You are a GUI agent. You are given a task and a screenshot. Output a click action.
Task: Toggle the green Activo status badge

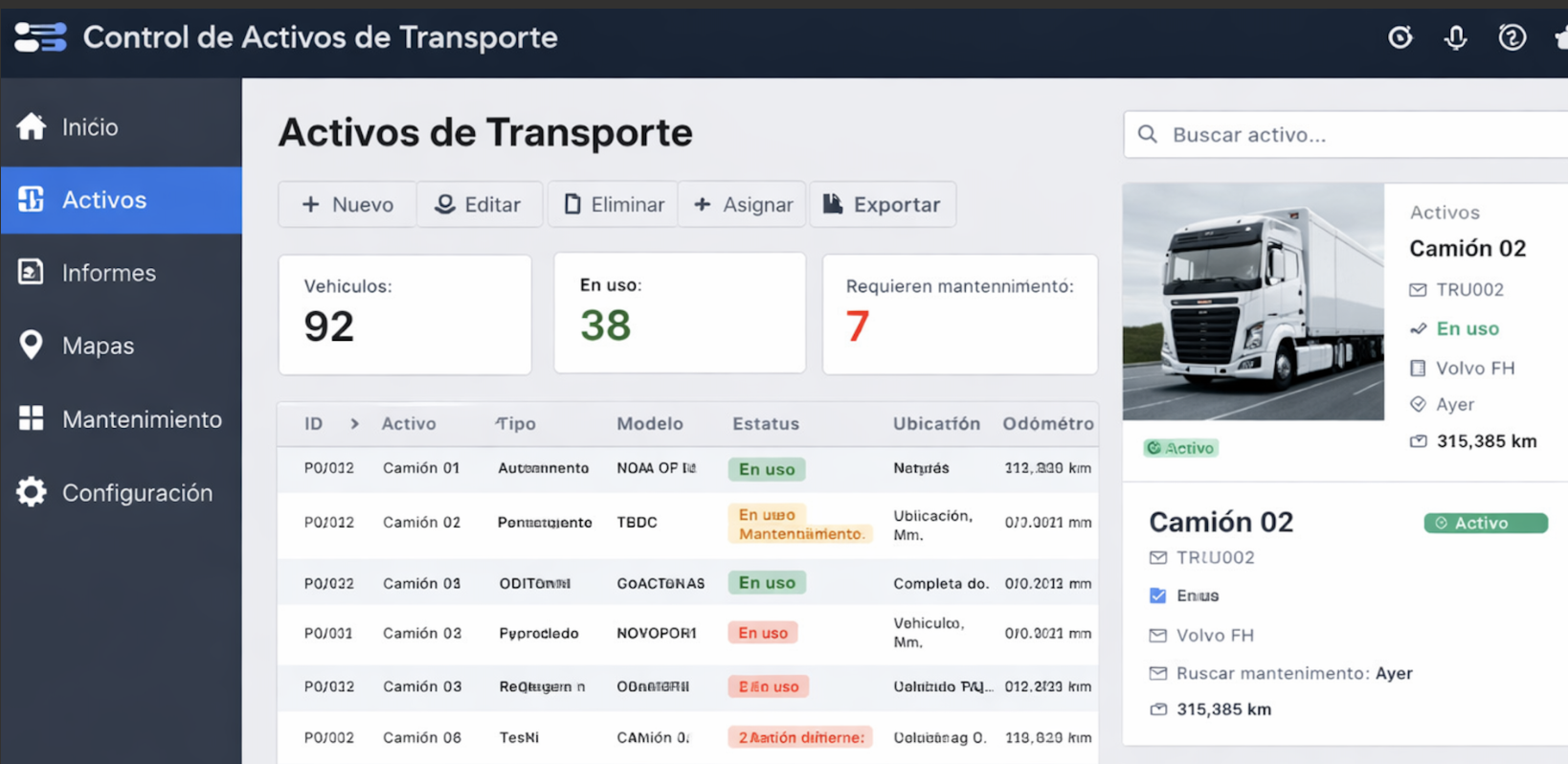tap(1485, 523)
